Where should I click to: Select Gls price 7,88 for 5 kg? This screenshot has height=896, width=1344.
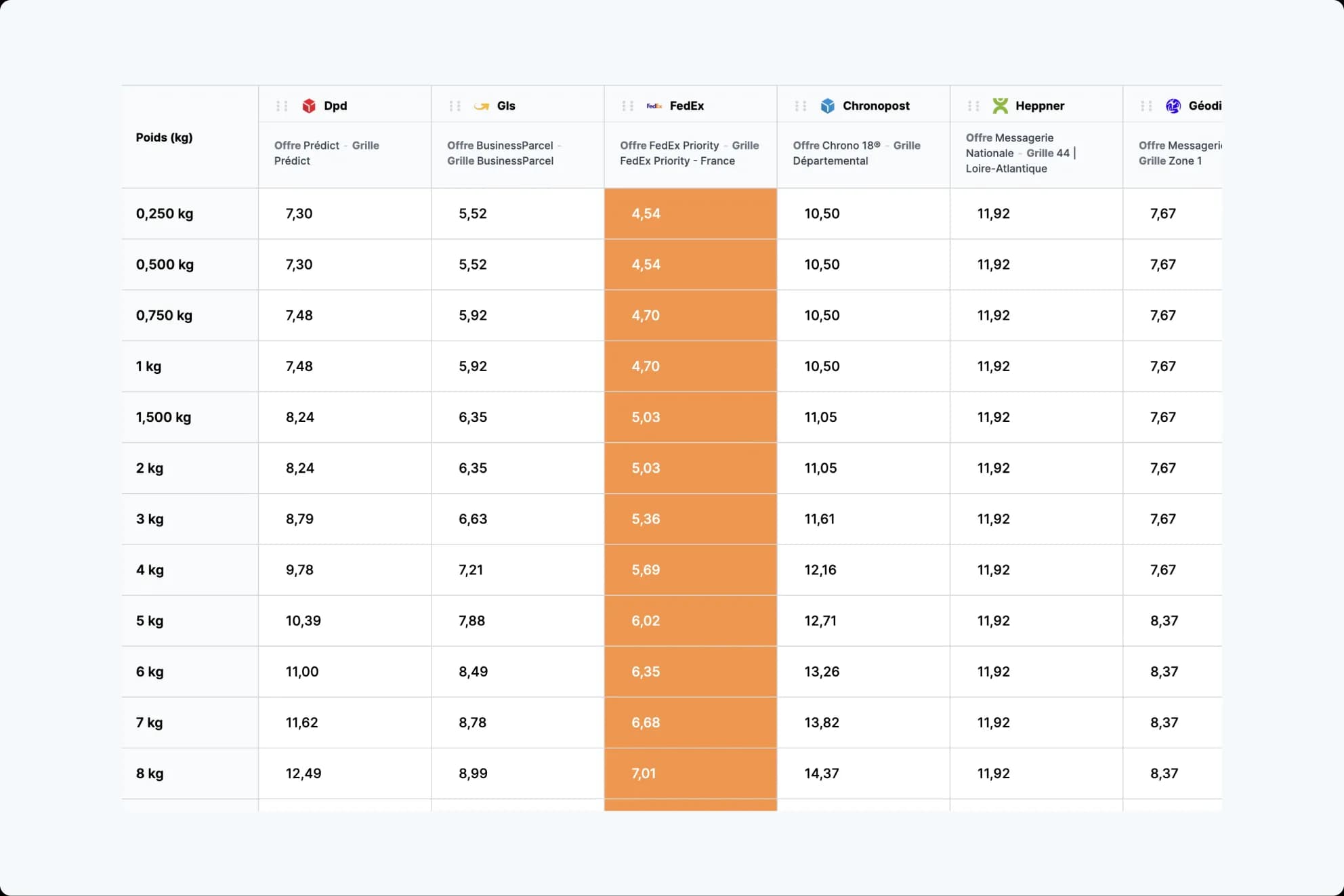tap(471, 621)
